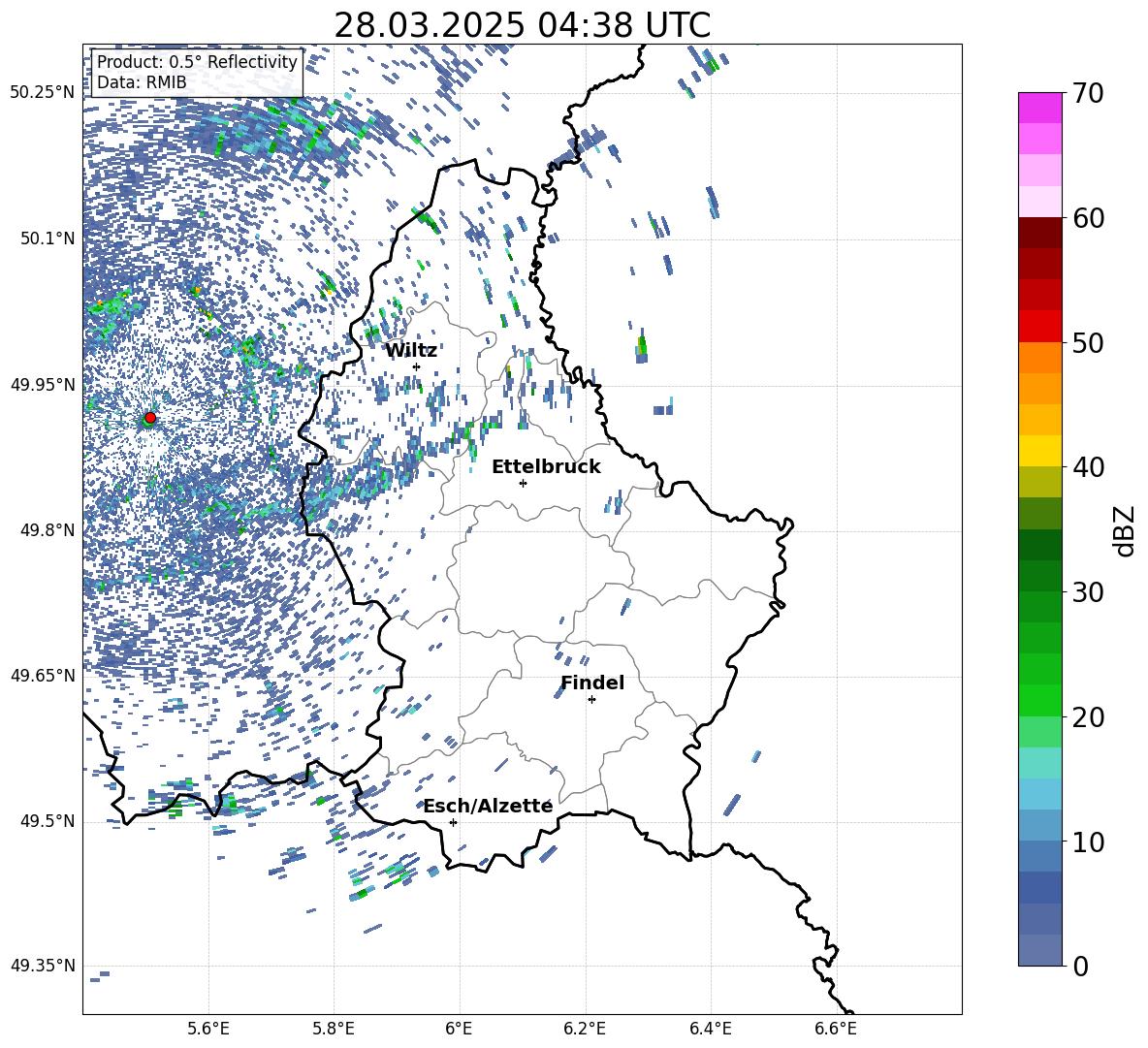Click the dark maroon colorbar swatch below 60
Screen dimensions: 1148x1048
coord(1039,233)
